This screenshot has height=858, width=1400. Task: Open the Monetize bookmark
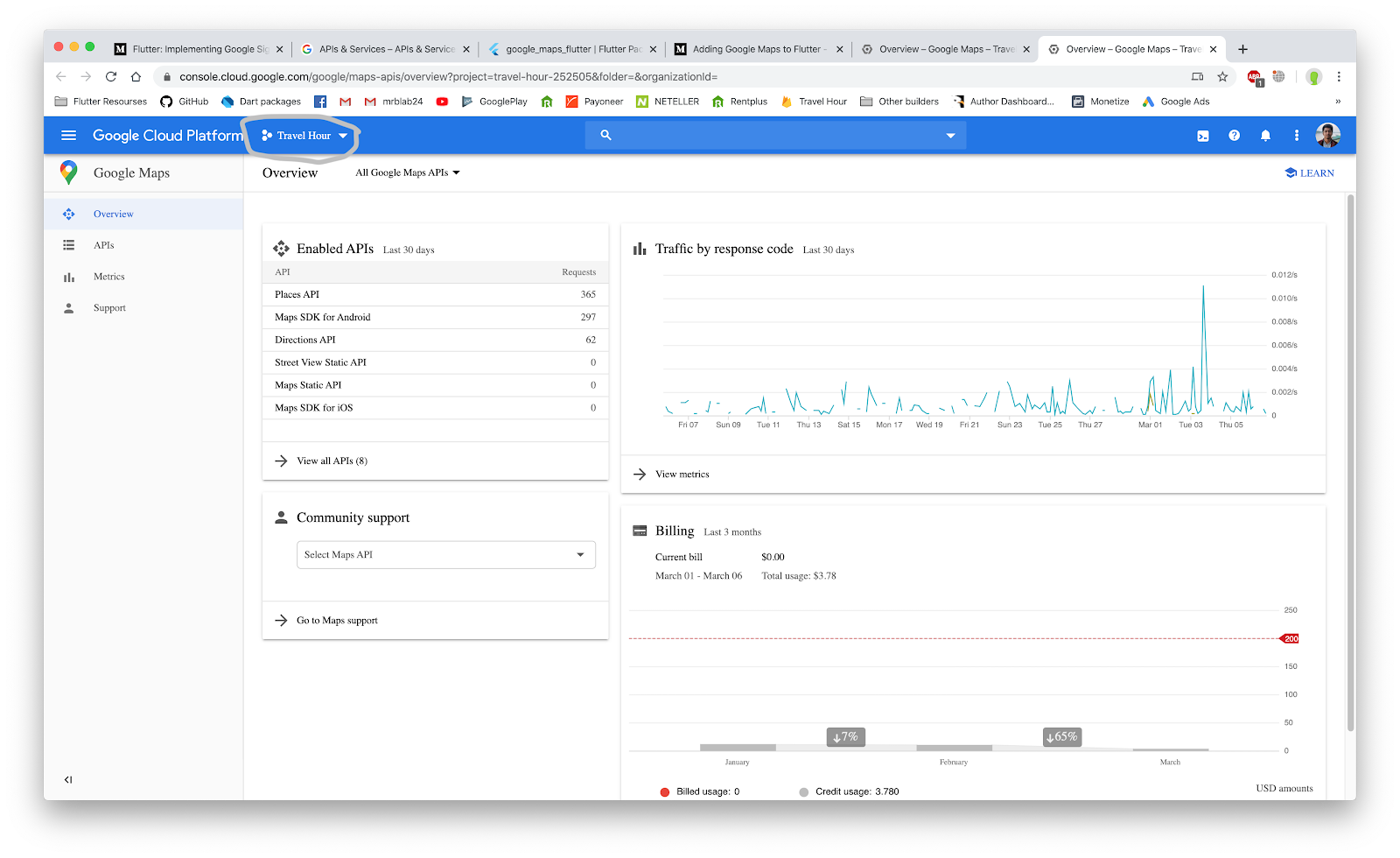tap(1101, 102)
